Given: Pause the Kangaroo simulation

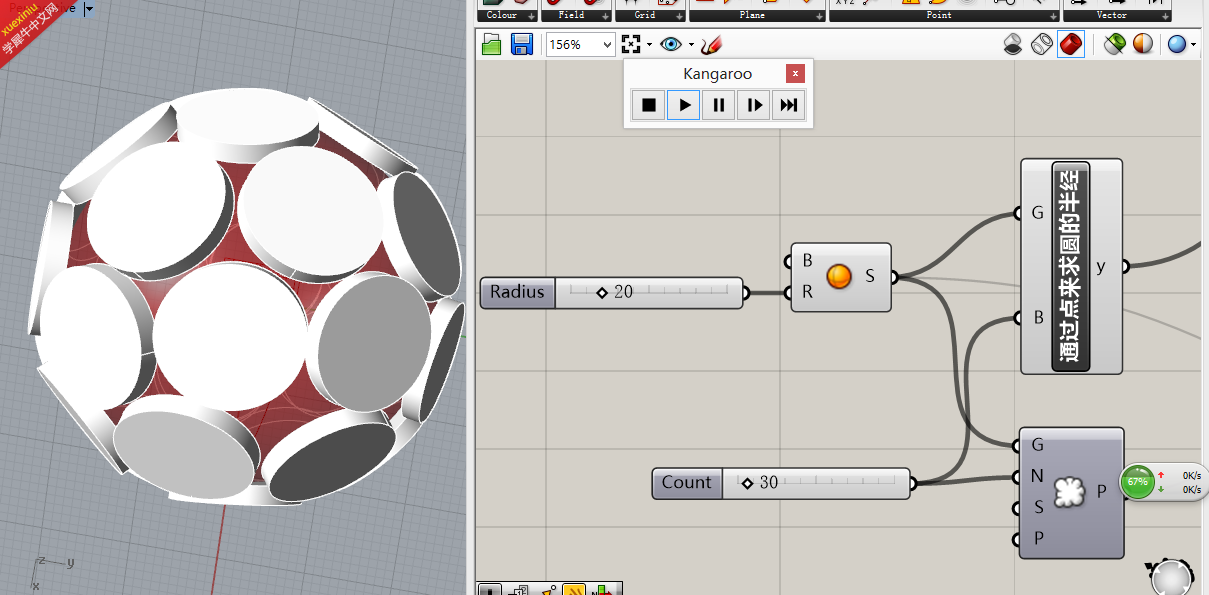Looking at the screenshot, I should point(719,104).
